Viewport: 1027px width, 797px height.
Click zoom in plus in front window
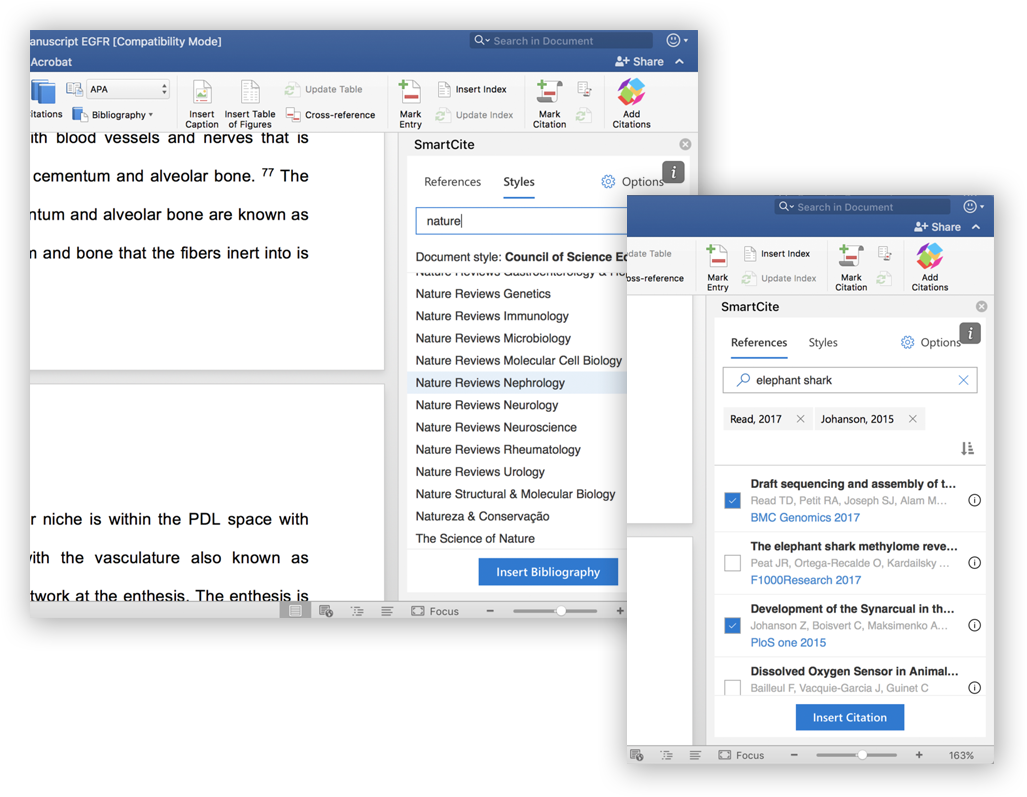point(919,755)
